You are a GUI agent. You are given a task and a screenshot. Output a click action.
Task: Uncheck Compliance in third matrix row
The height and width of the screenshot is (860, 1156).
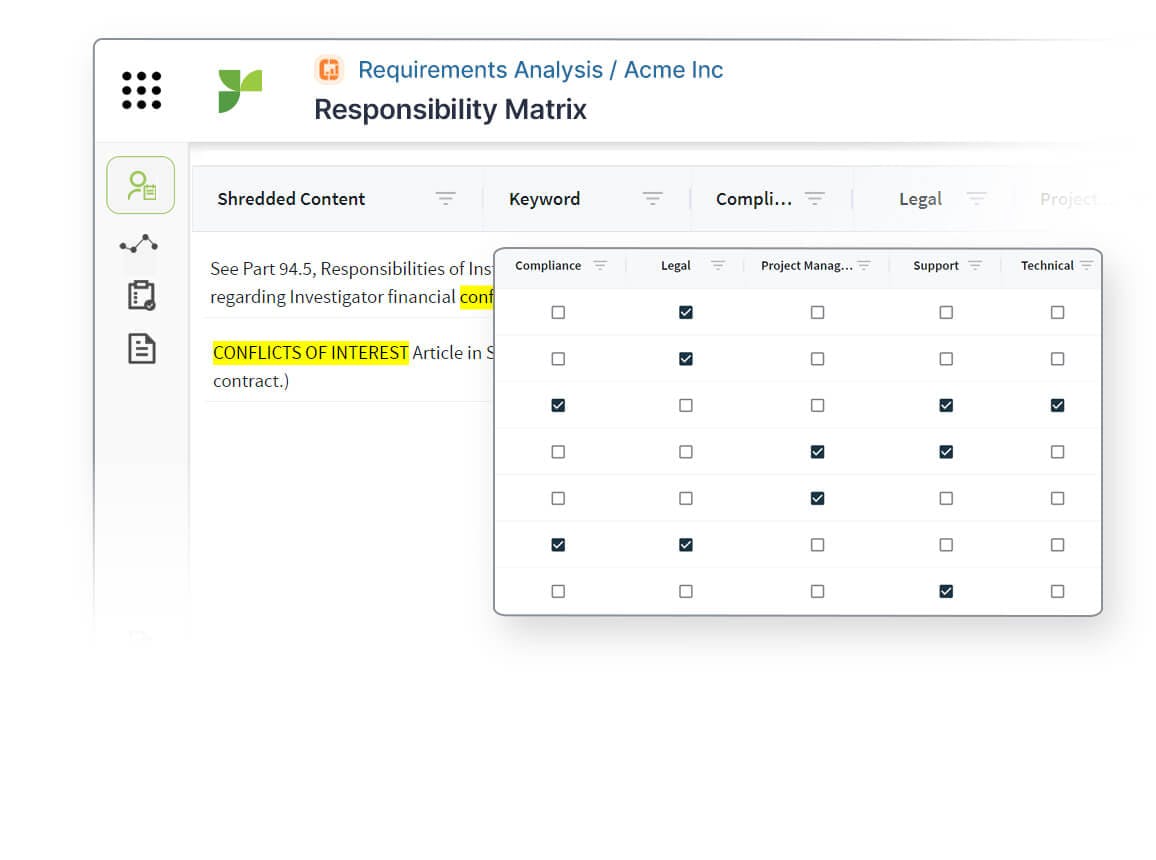click(x=558, y=405)
